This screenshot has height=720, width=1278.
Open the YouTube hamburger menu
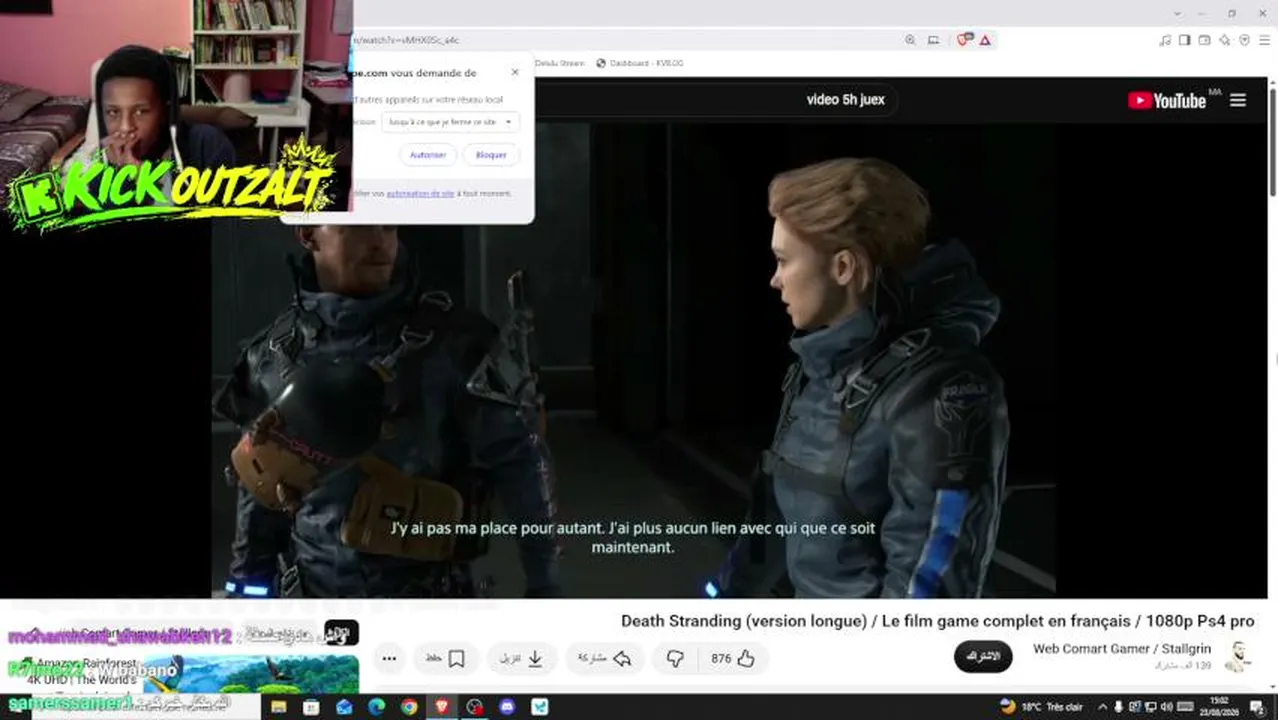click(1238, 100)
